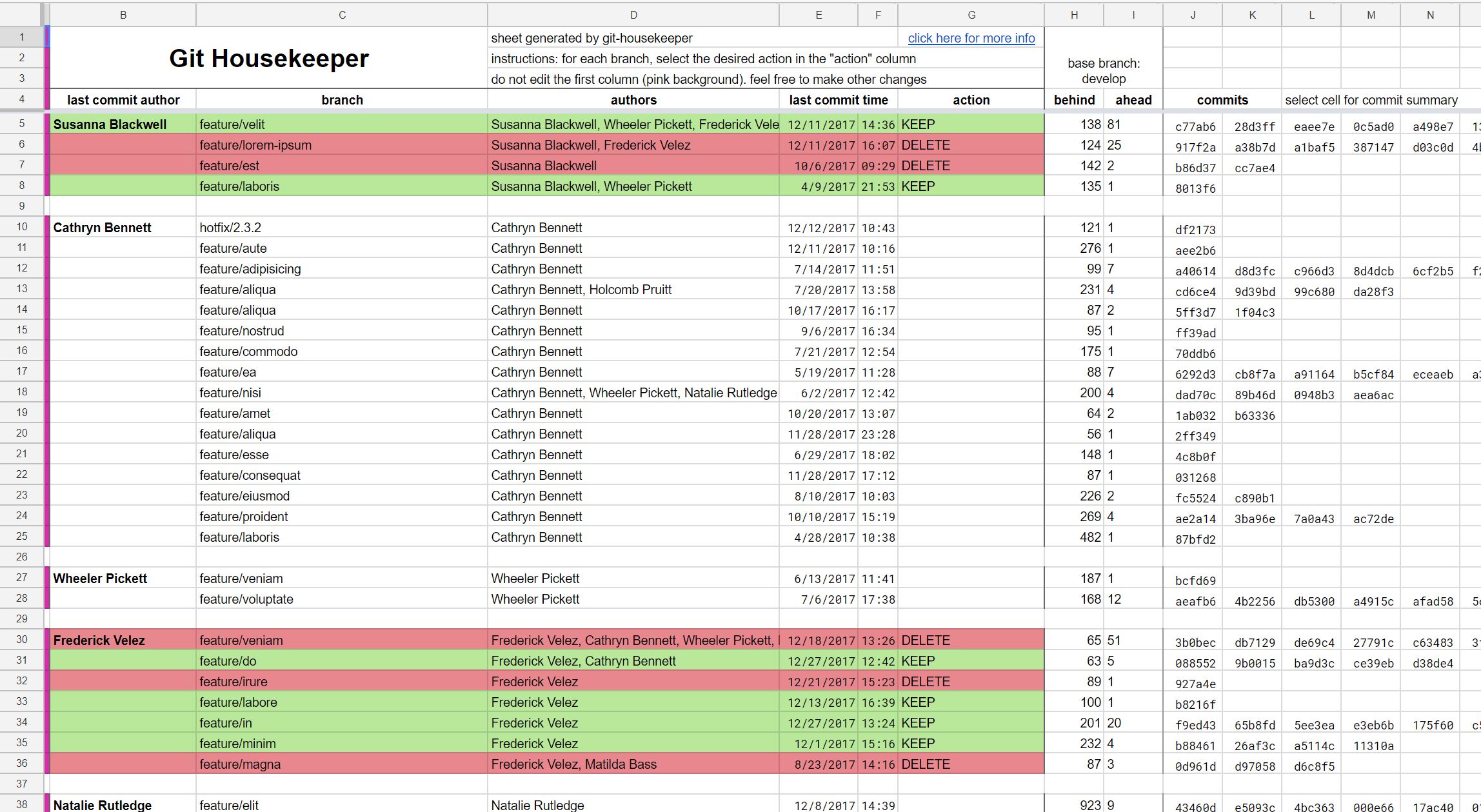The width and height of the screenshot is (1481, 812).
Task: Select column header G
Action: tap(971, 15)
